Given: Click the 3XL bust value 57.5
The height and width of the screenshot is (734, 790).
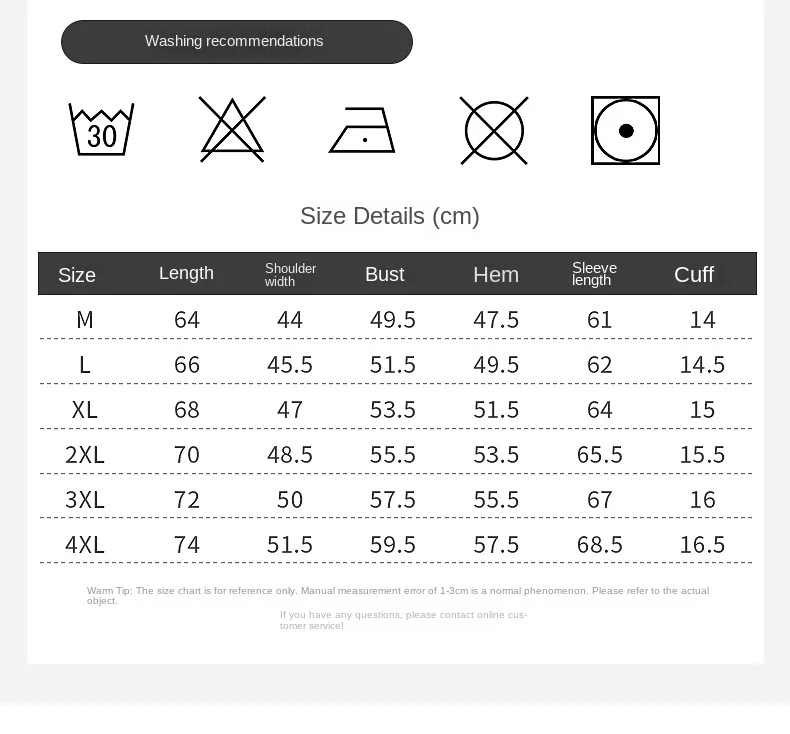Looking at the screenshot, I should [x=393, y=500].
